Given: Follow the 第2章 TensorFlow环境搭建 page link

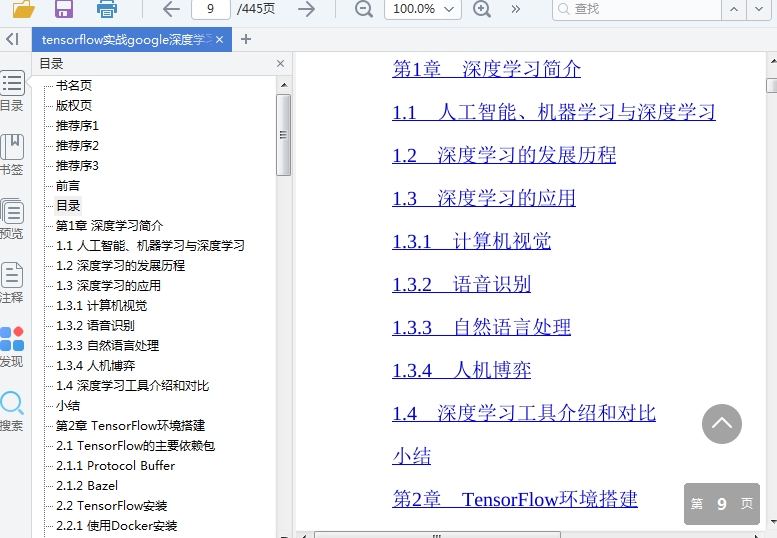Looking at the screenshot, I should (515, 499).
